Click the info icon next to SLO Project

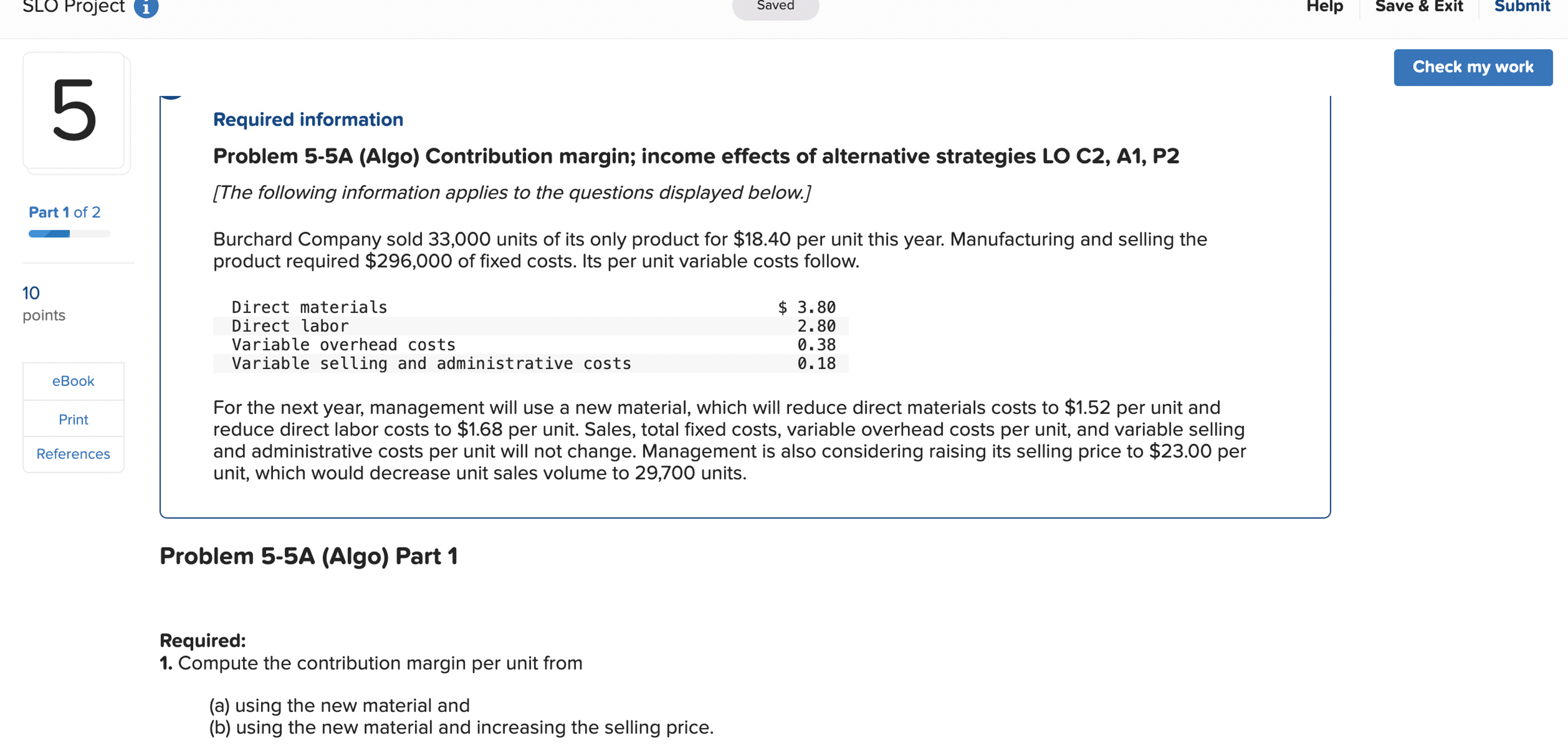pos(146,7)
